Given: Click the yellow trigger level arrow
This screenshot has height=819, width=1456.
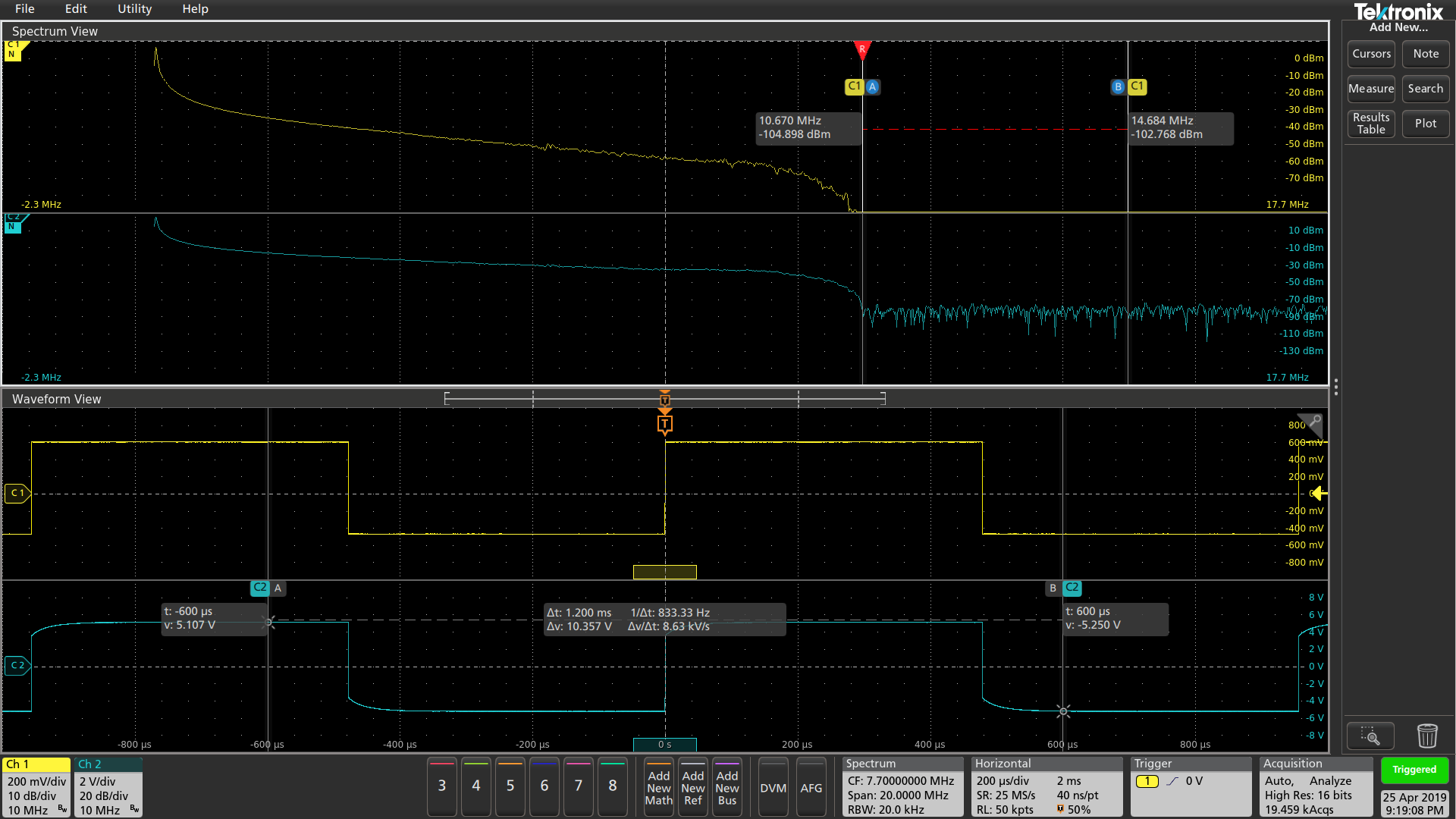Looking at the screenshot, I should click(1319, 494).
